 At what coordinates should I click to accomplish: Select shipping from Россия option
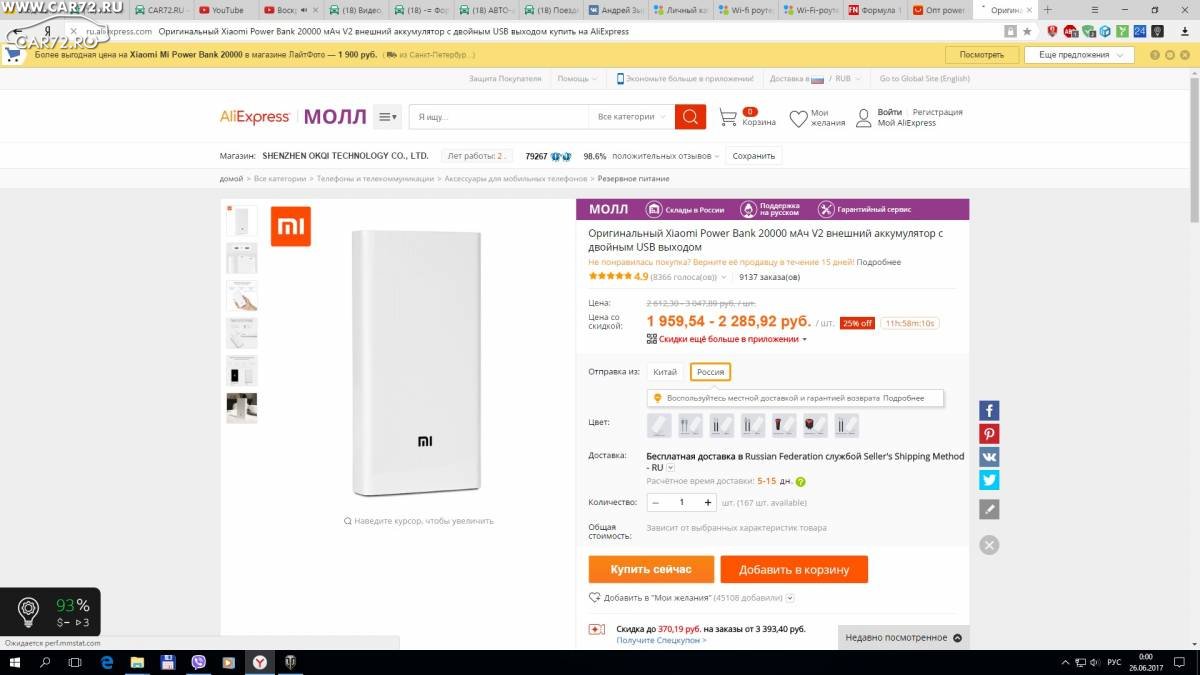coord(710,372)
